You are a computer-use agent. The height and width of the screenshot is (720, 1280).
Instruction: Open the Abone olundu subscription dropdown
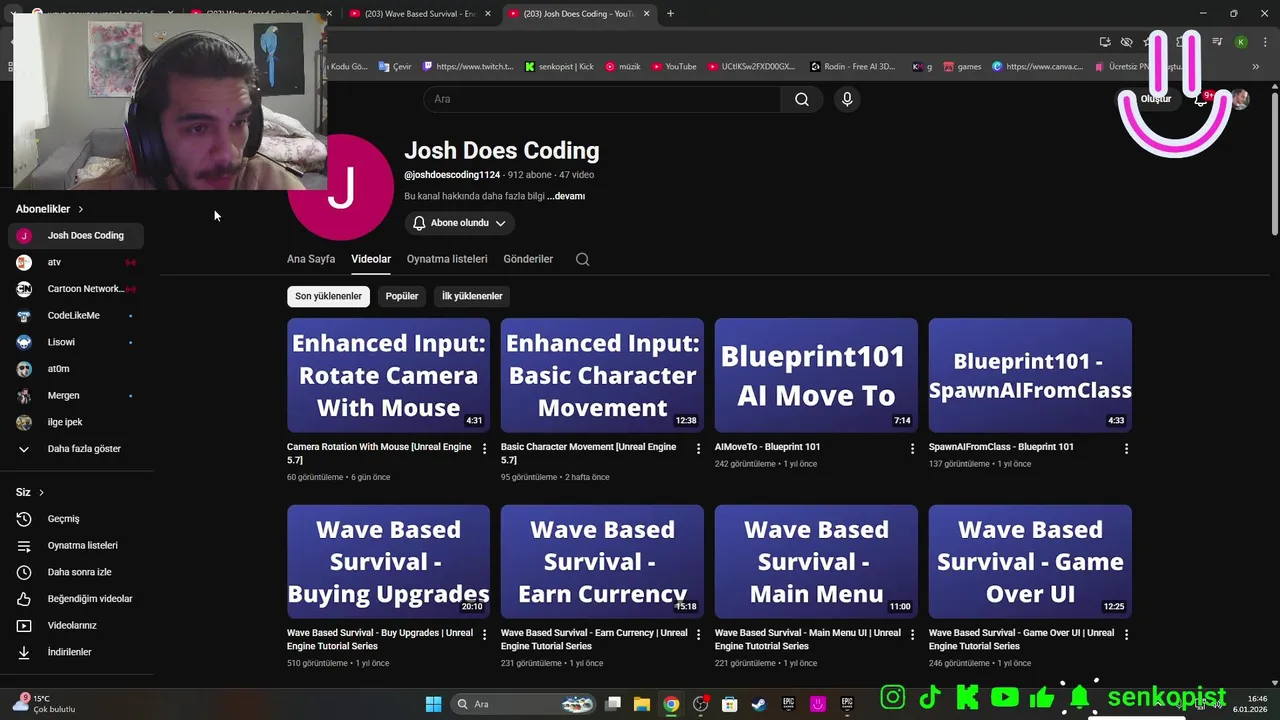(x=459, y=223)
